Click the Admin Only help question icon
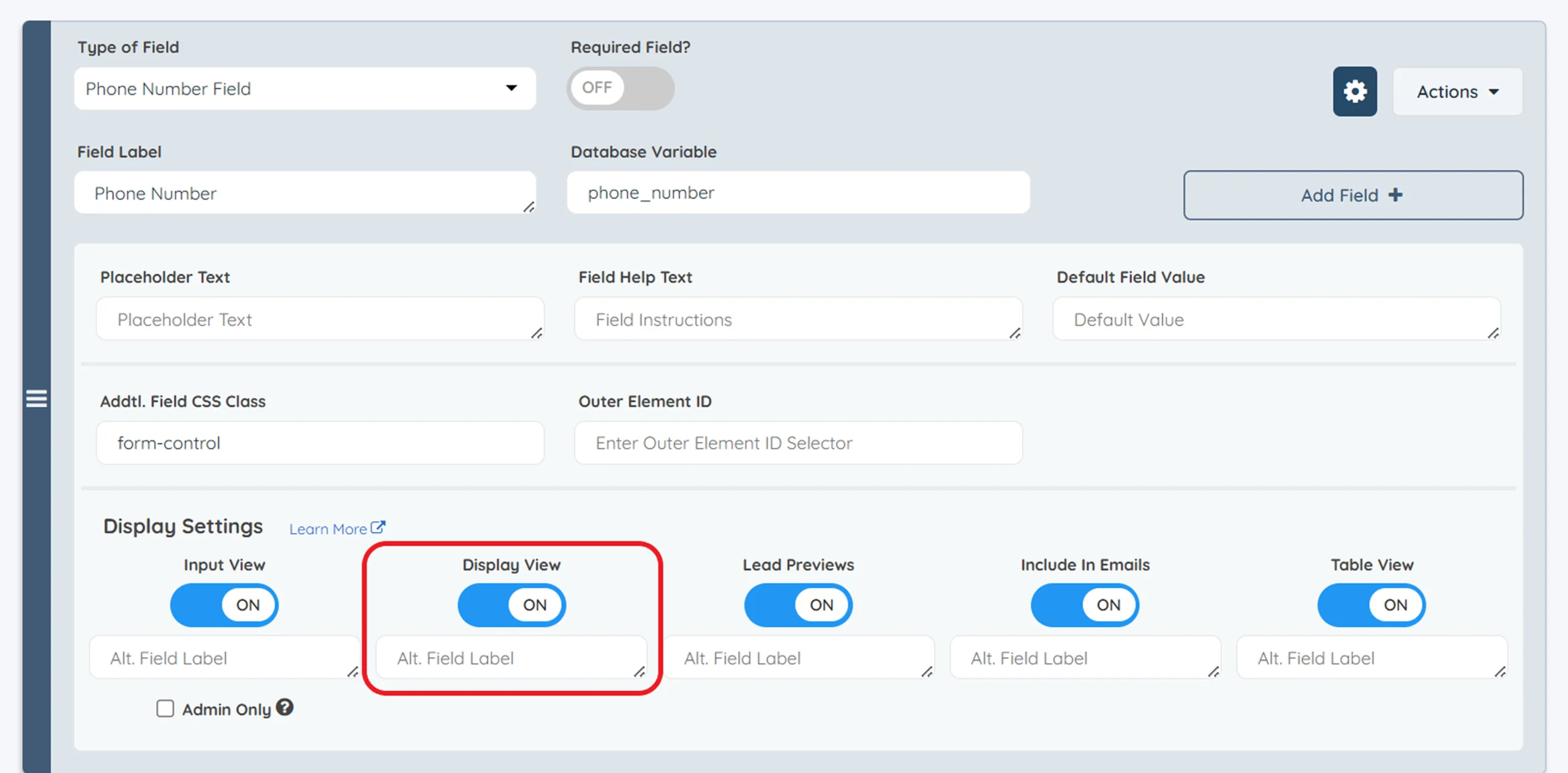The image size is (1568, 773). click(284, 707)
